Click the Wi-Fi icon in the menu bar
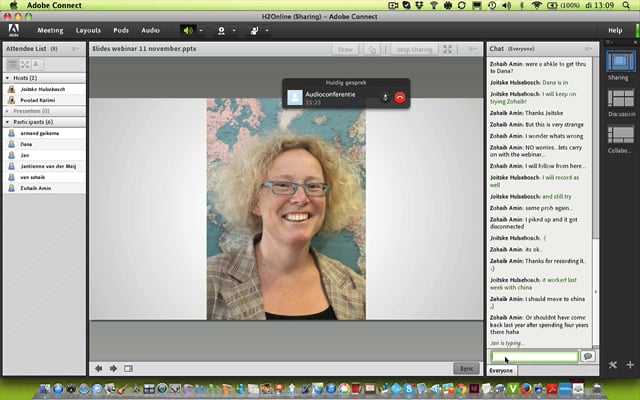 (537, 5)
